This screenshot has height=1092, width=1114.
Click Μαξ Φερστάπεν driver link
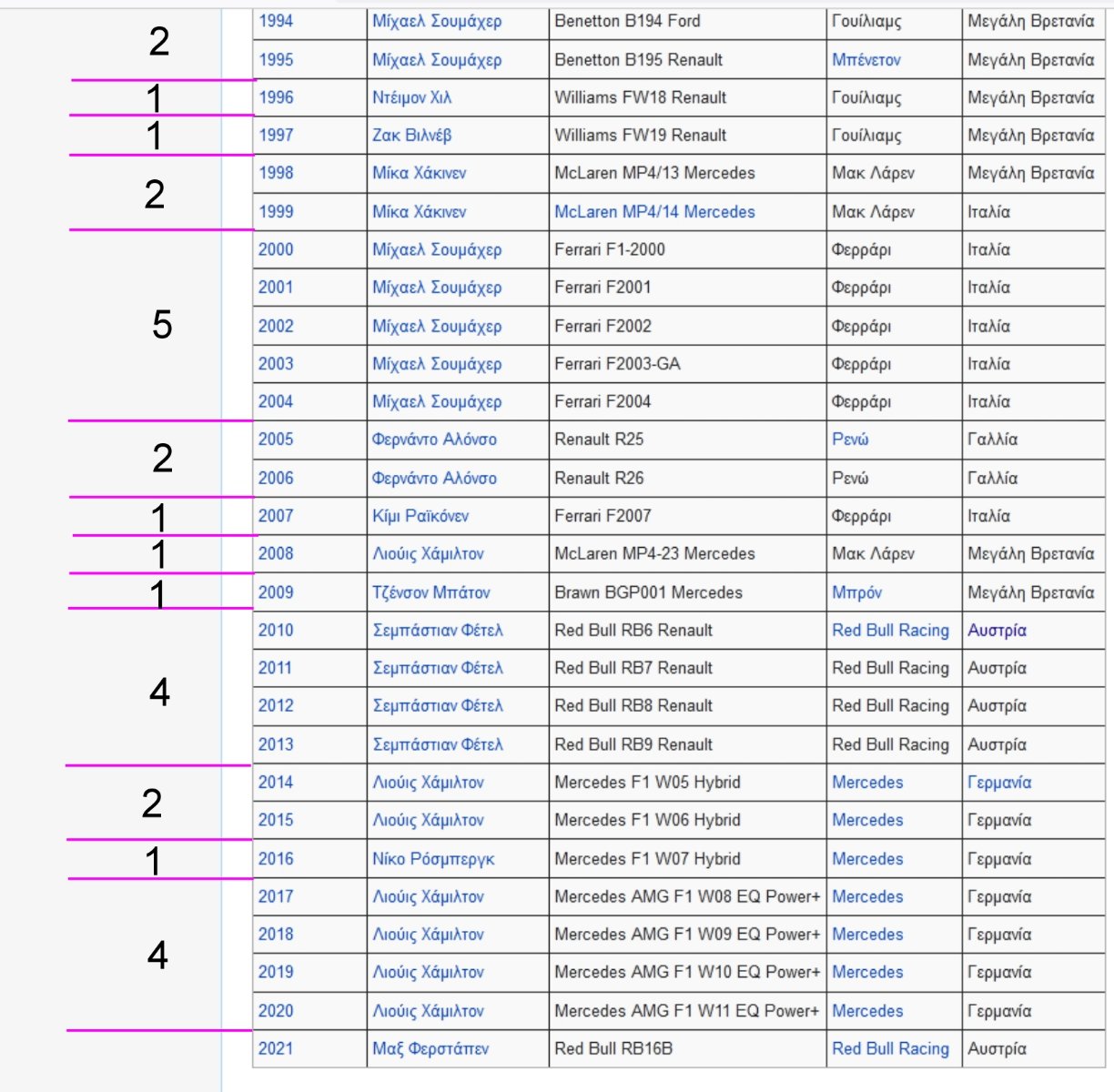[430, 1049]
